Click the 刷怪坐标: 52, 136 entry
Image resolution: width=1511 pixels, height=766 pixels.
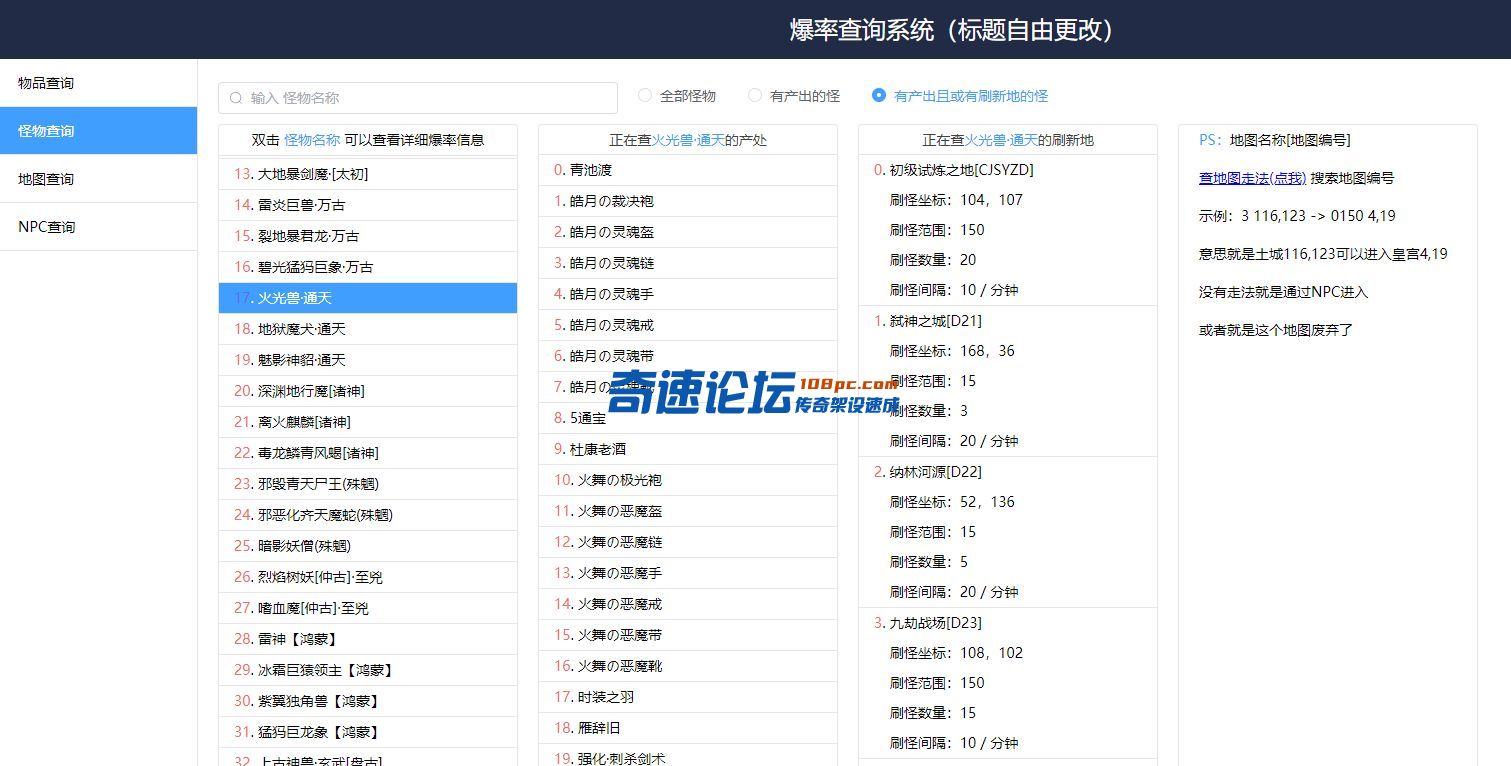952,502
